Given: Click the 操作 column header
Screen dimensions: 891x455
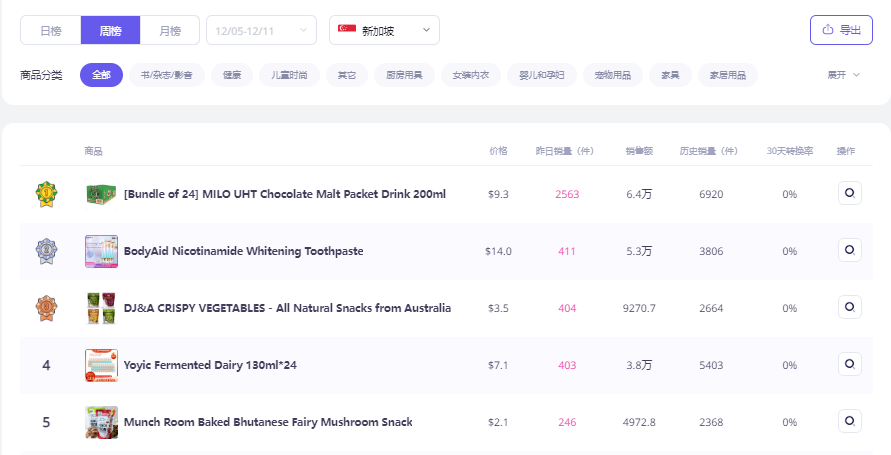Looking at the screenshot, I should click(846, 151).
